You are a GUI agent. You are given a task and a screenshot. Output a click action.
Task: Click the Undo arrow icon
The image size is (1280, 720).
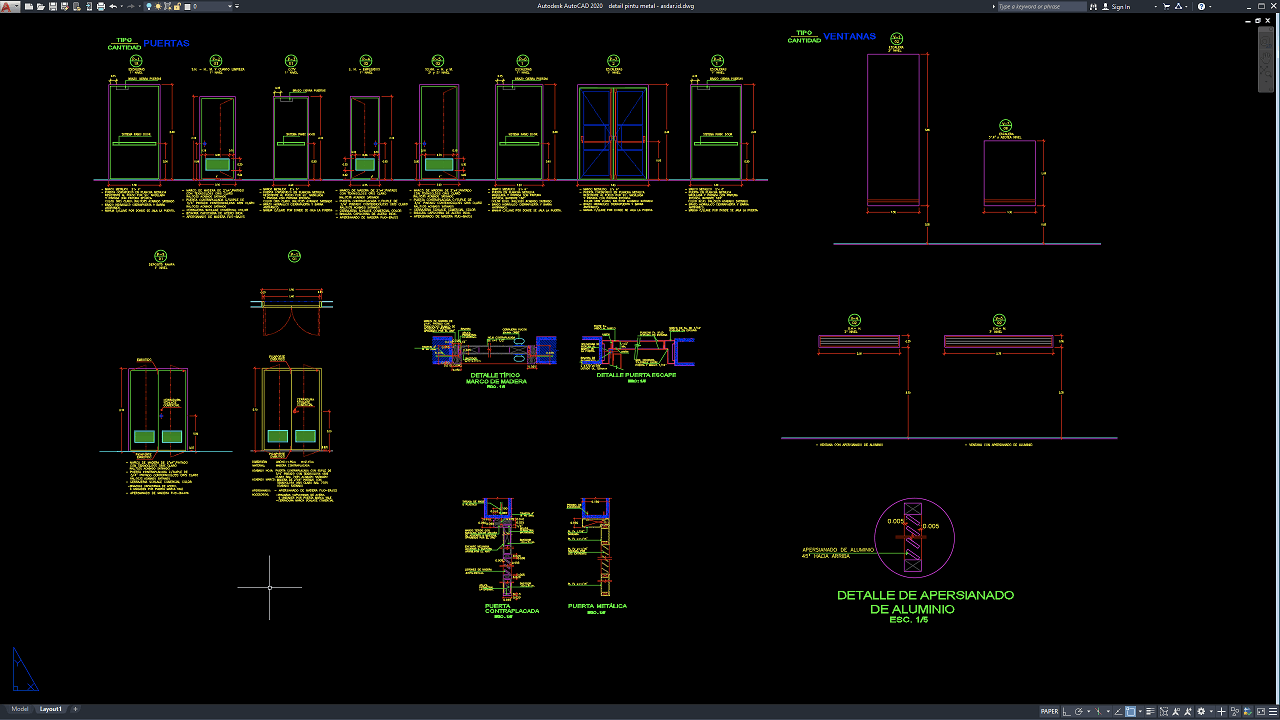click(x=113, y=6)
